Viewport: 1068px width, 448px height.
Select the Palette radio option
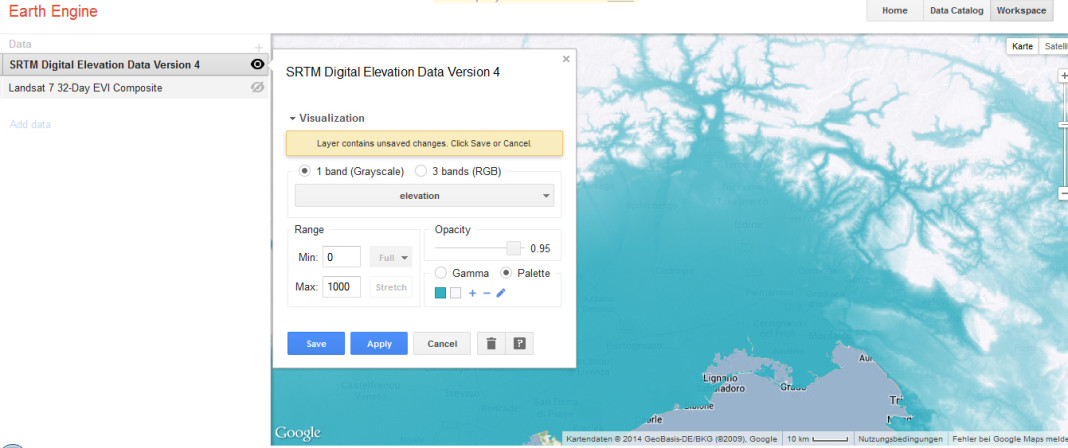[506, 273]
